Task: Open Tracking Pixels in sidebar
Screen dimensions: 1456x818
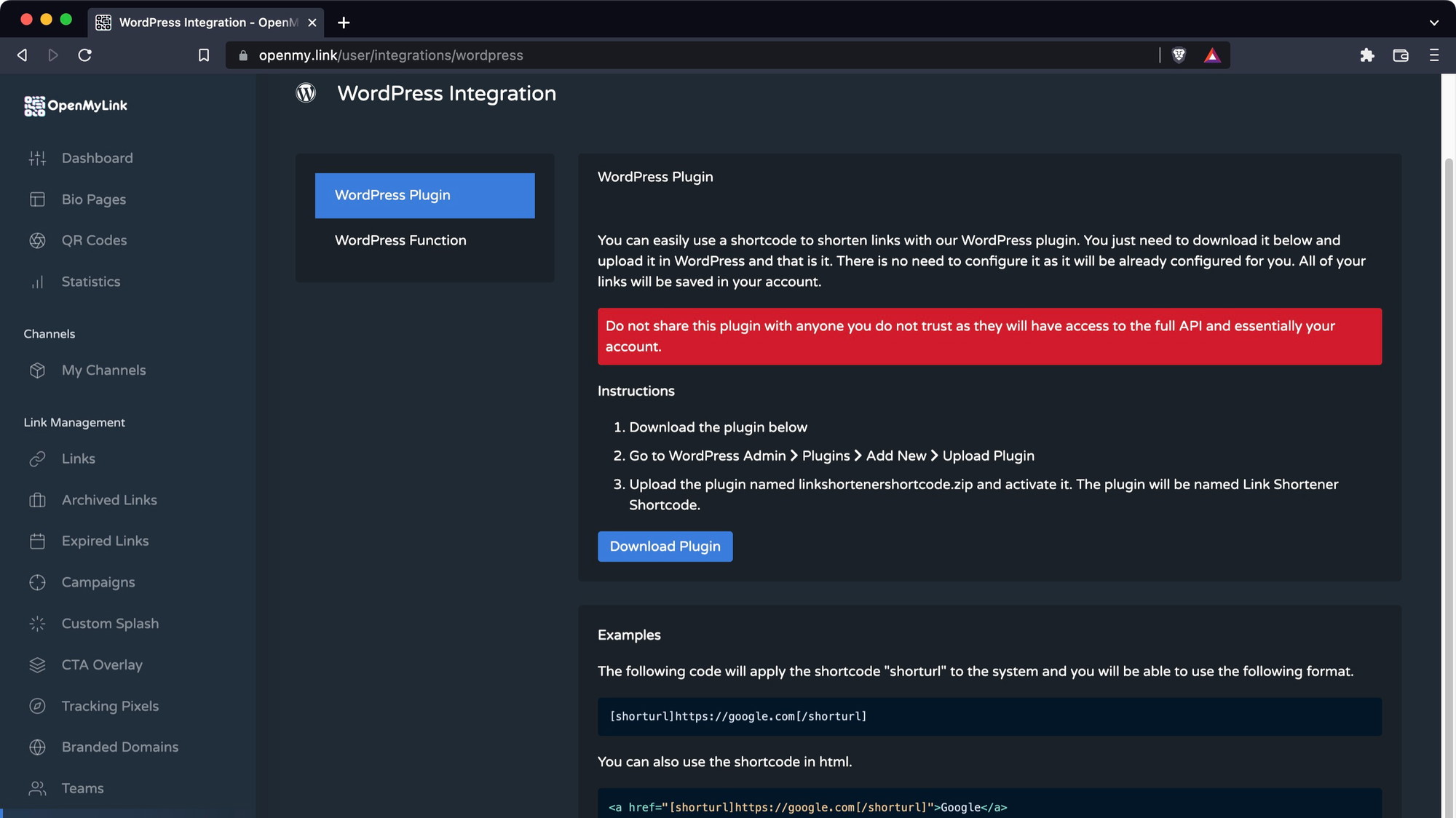Action: [x=110, y=706]
